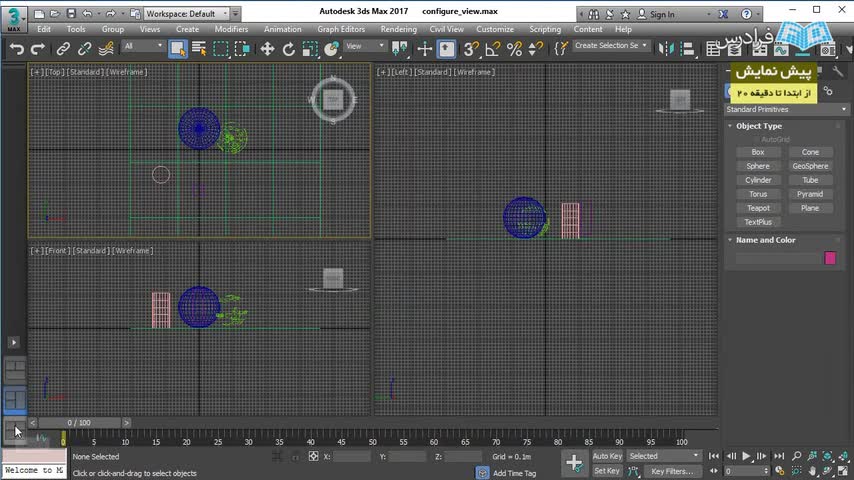This screenshot has width=854, height=480.
Task: Open Key Filters dialog
Action: pos(672,471)
